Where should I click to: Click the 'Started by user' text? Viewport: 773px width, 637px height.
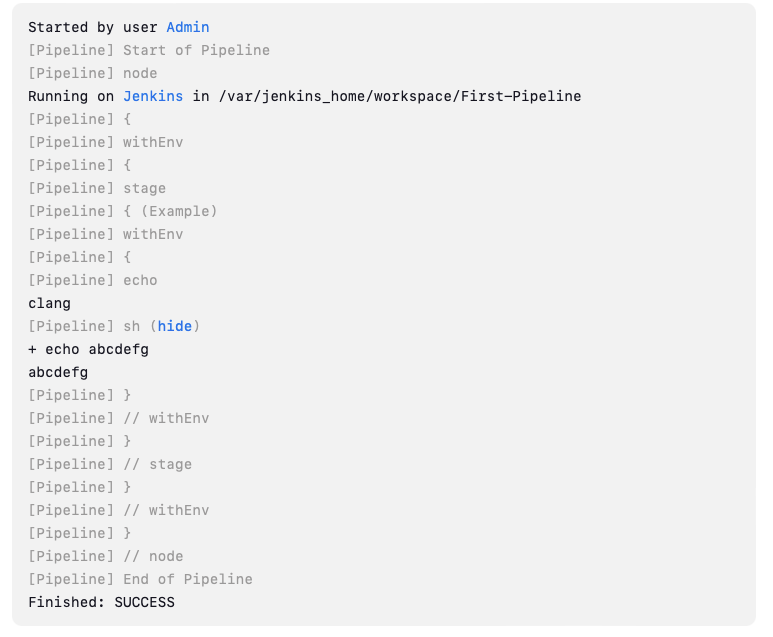pos(93,27)
